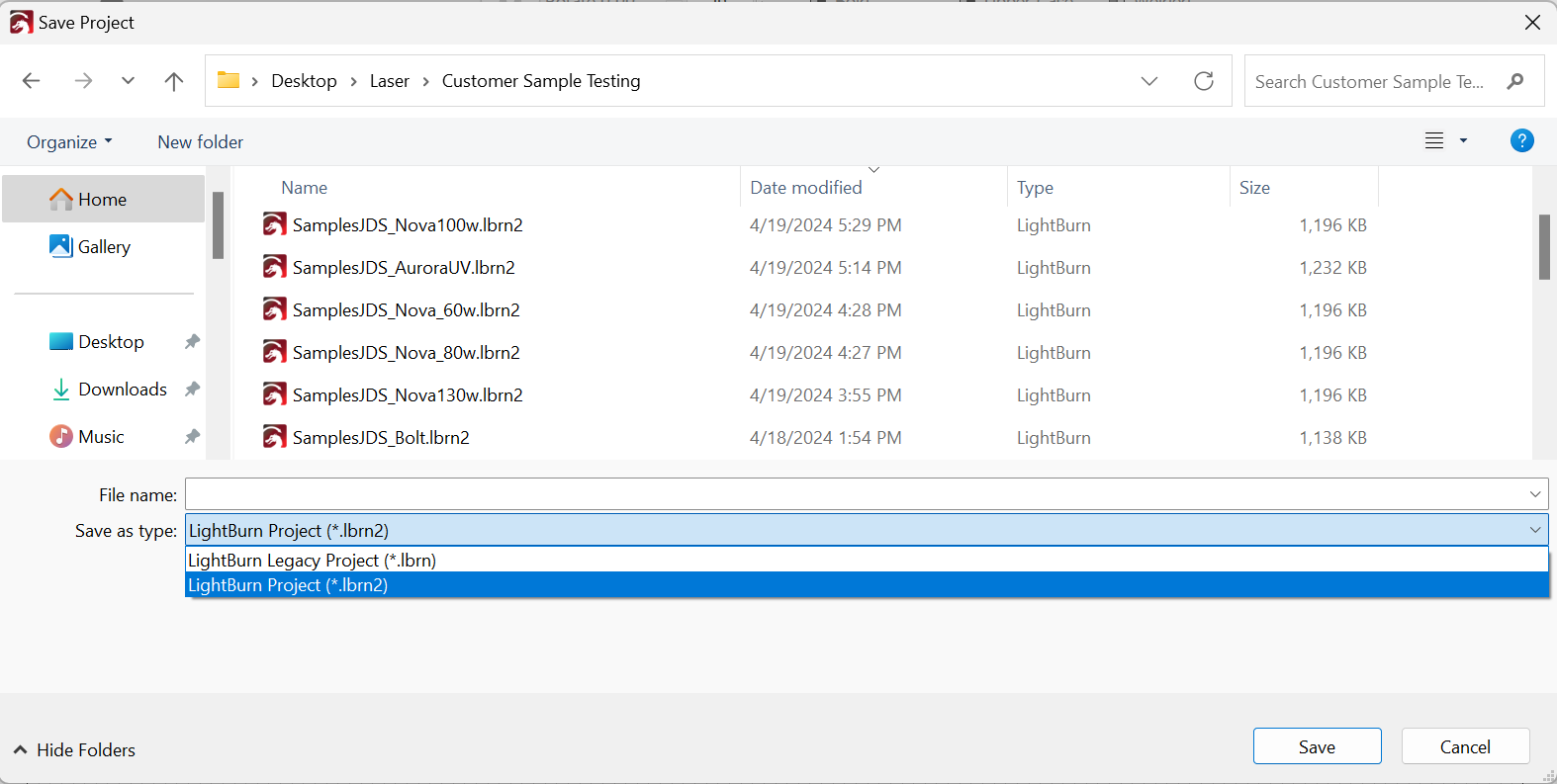This screenshot has height=784, width=1557.
Task: Click the pin icon next to Music
Action: pyautogui.click(x=192, y=436)
